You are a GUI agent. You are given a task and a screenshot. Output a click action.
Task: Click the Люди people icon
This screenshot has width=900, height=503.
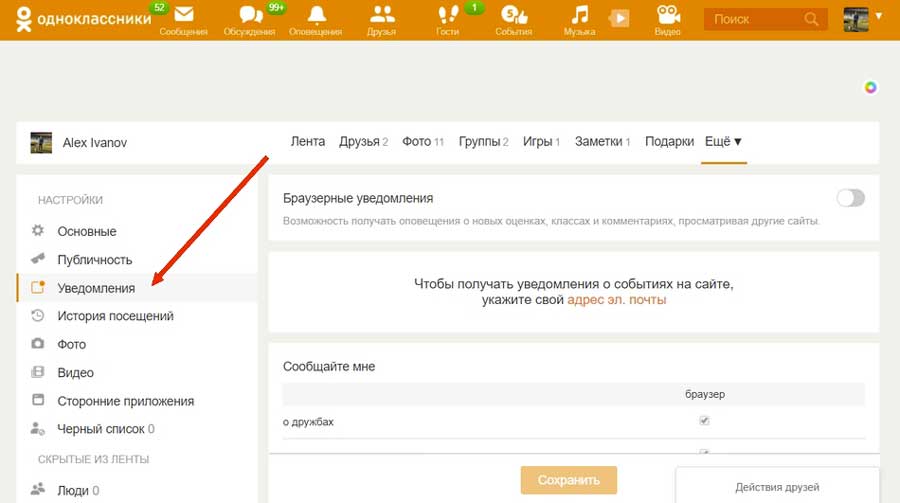point(38,489)
